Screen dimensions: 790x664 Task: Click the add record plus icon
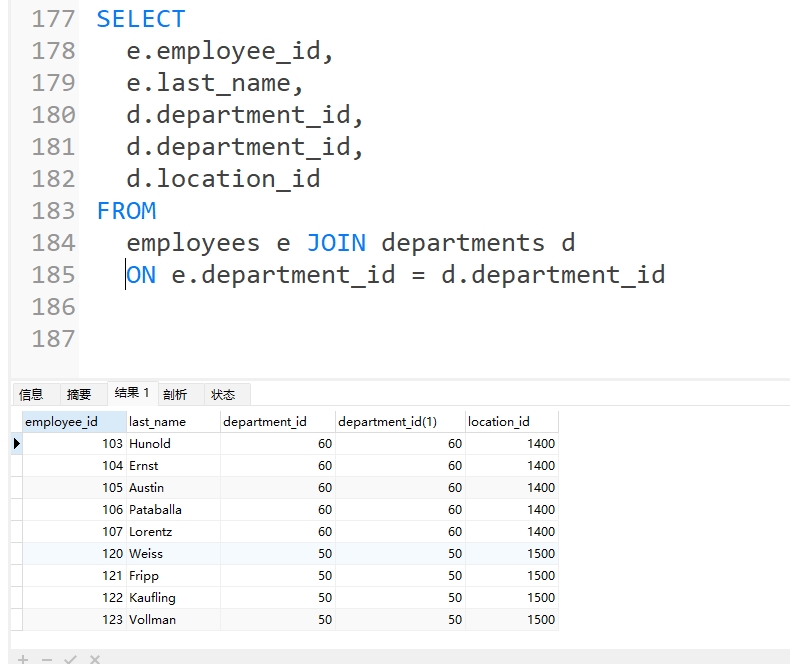point(24,659)
